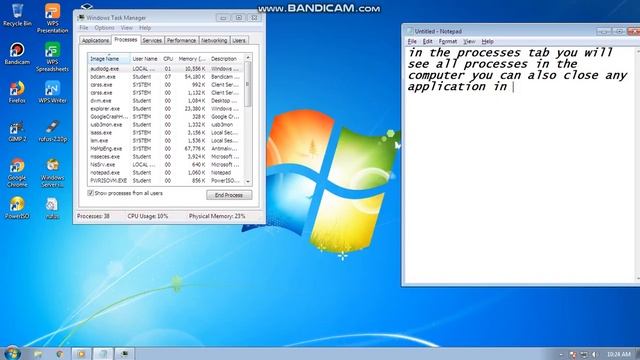Toggle Show processes from all users checkbox
The width and height of the screenshot is (640, 360).
(90, 193)
